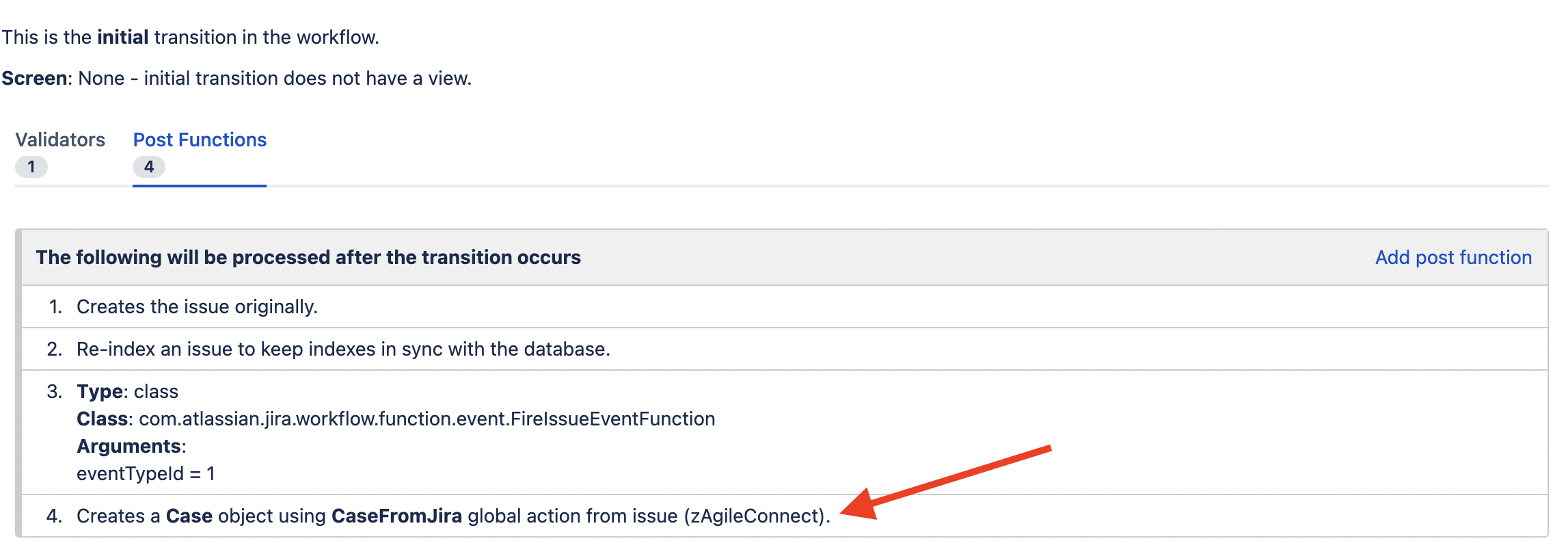
Task: Click the Validators count badge showing 1
Action: point(31,167)
